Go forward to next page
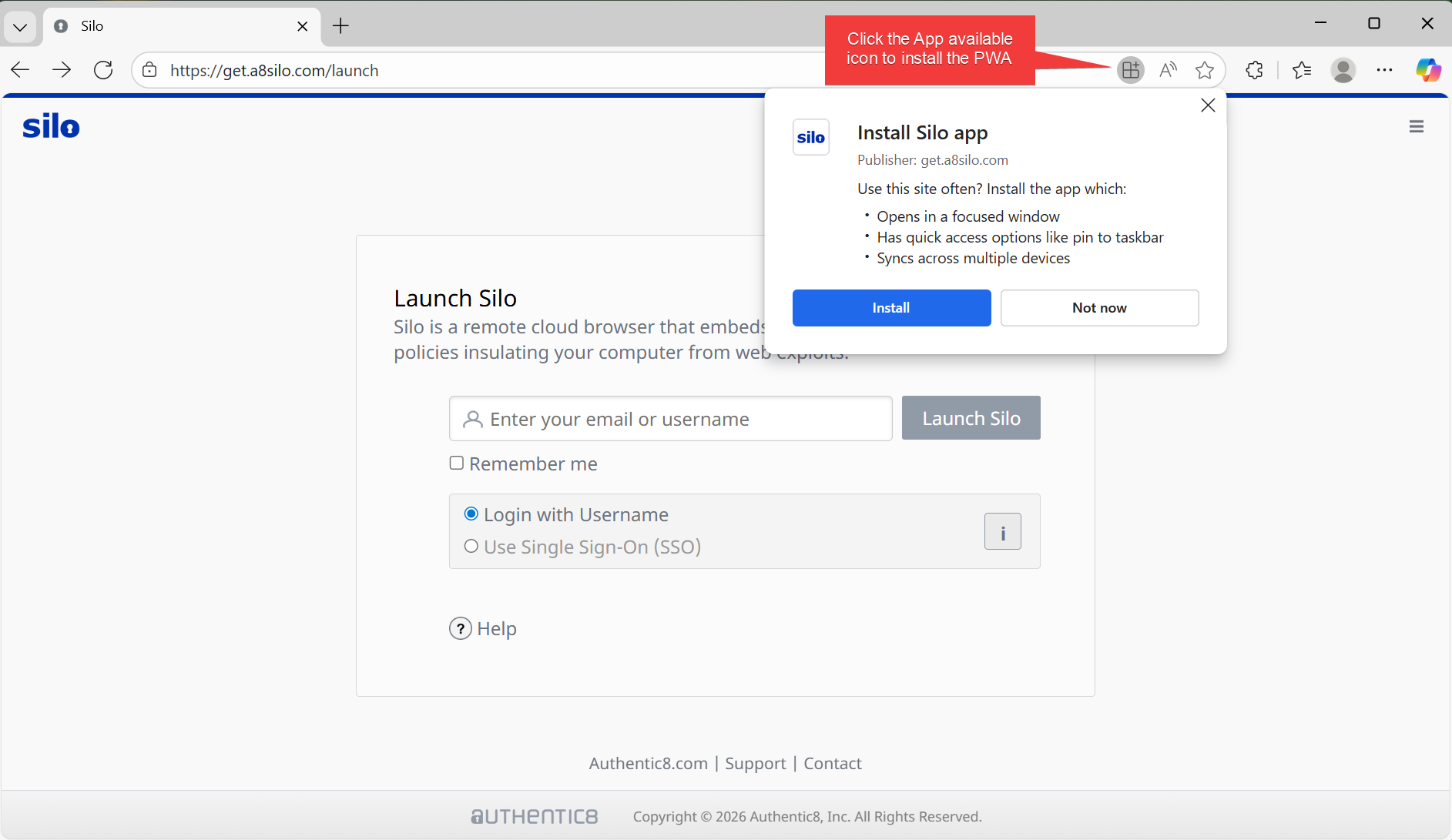This screenshot has width=1452, height=840. (x=62, y=70)
